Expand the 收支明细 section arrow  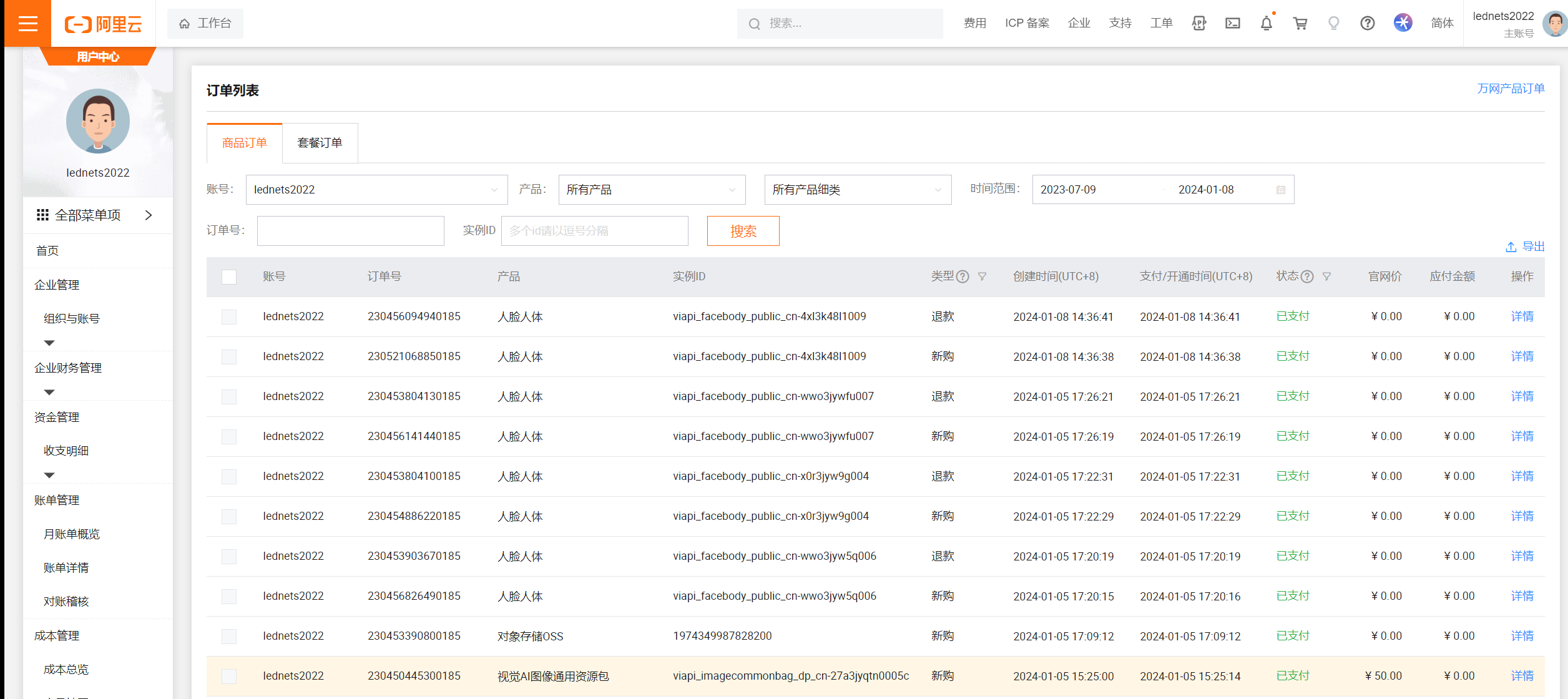pyautogui.click(x=49, y=475)
